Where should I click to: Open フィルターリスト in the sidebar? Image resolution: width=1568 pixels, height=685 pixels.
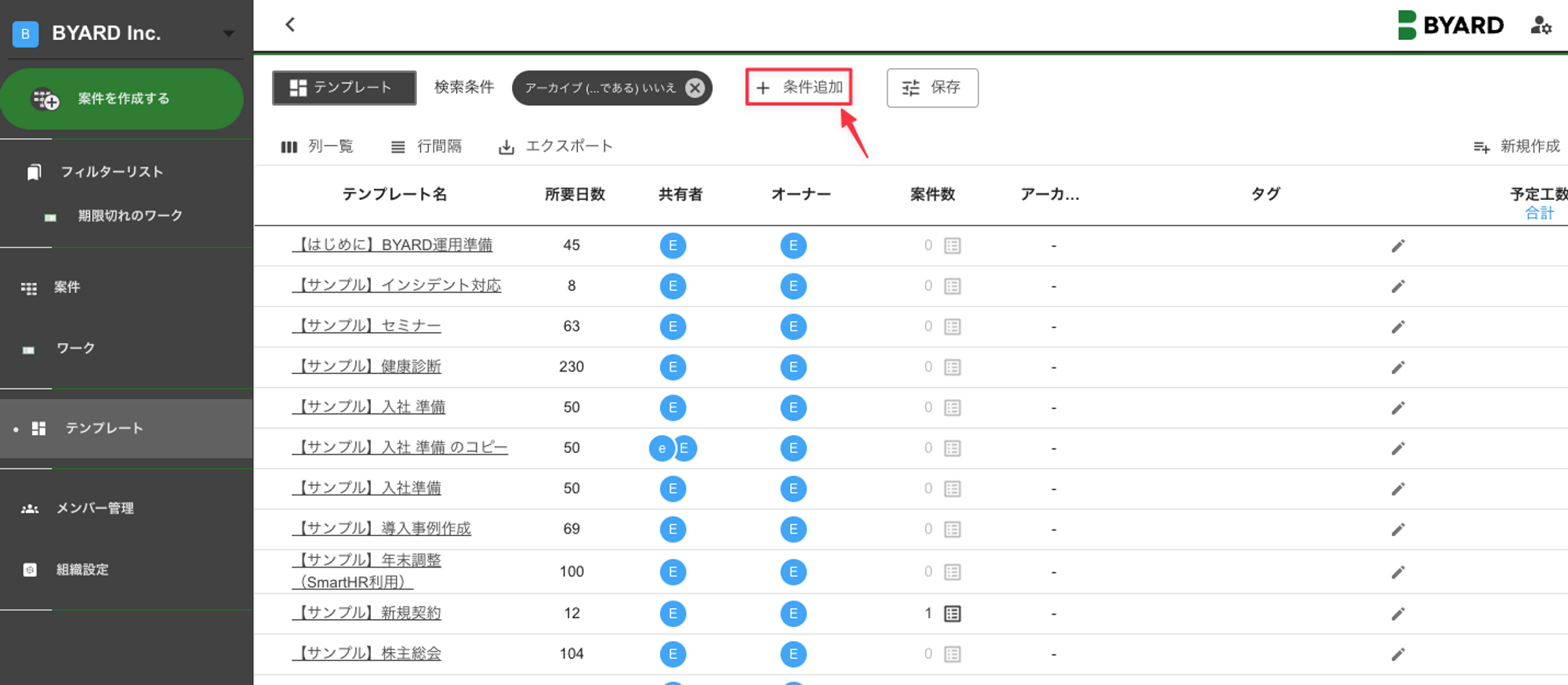[111, 172]
